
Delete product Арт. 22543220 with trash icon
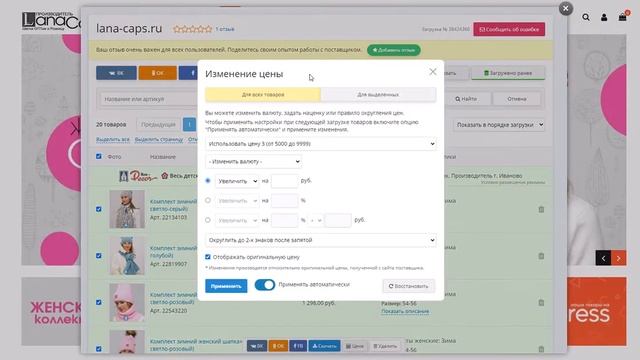click(541, 302)
